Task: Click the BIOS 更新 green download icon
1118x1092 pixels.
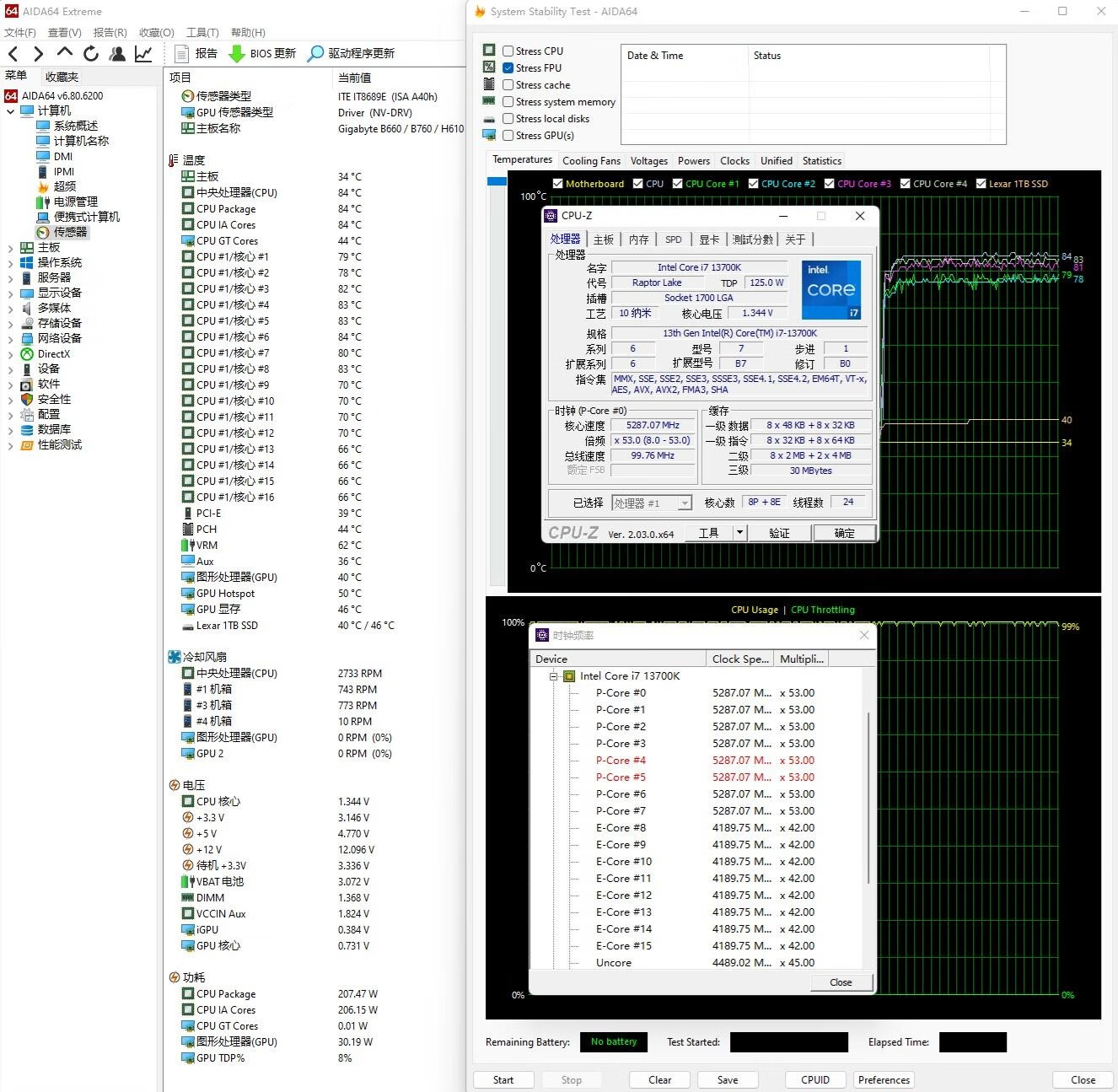Action: click(239, 53)
